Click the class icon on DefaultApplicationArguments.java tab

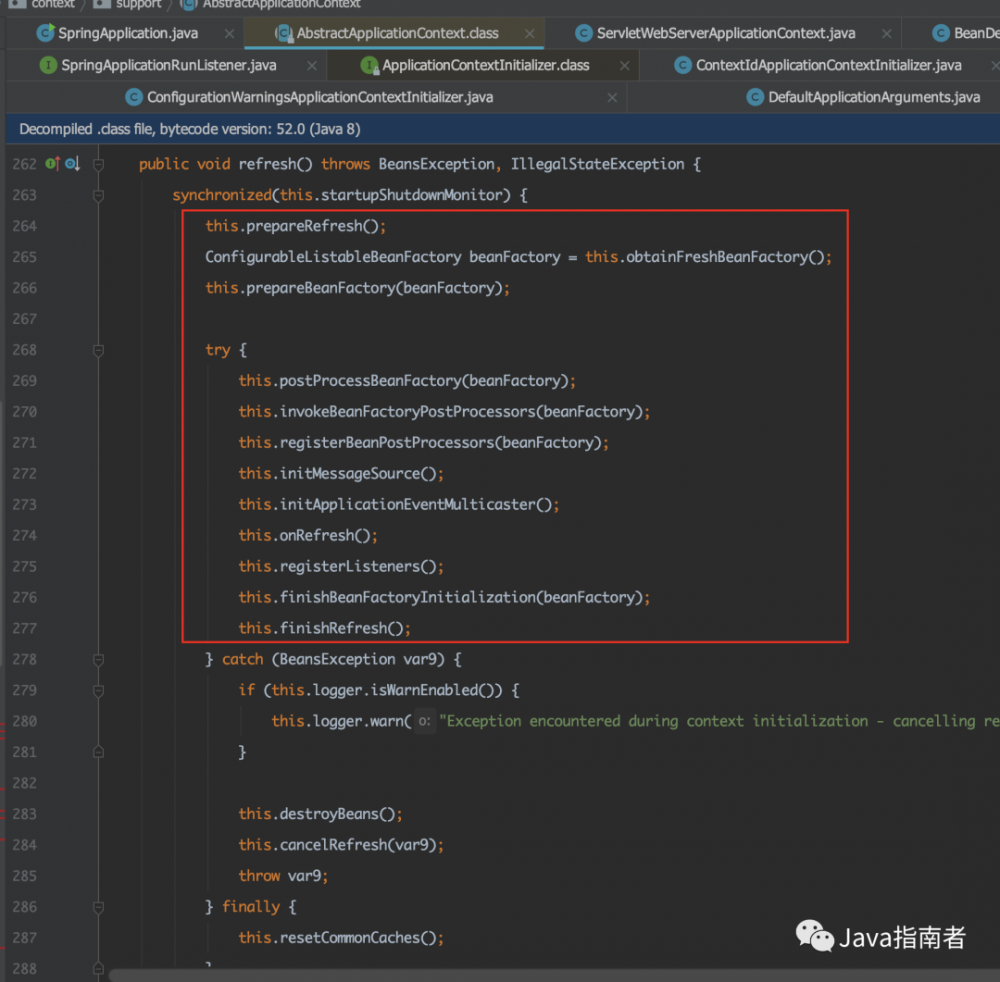[x=757, y=97]
